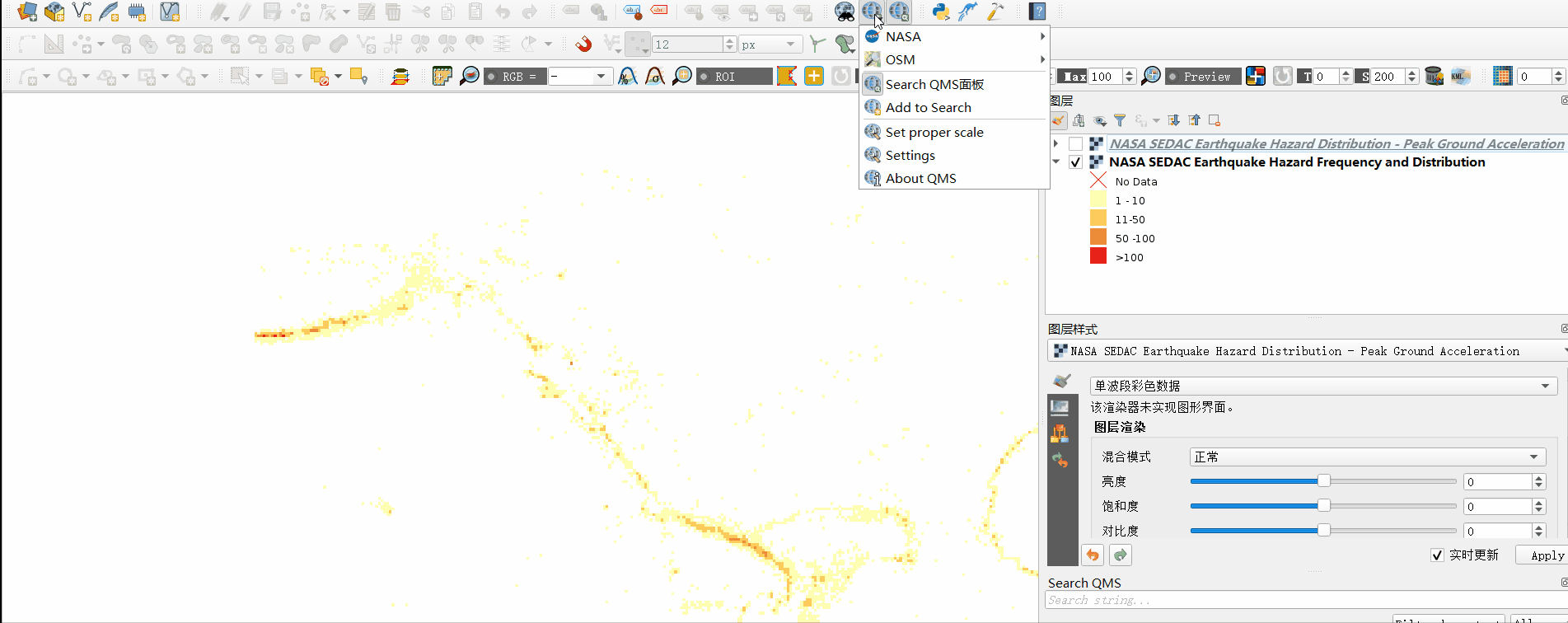Screen dimensions: 1568x623
Task: Click the create ROI polygon icon
Action: (x=787, y=77)
